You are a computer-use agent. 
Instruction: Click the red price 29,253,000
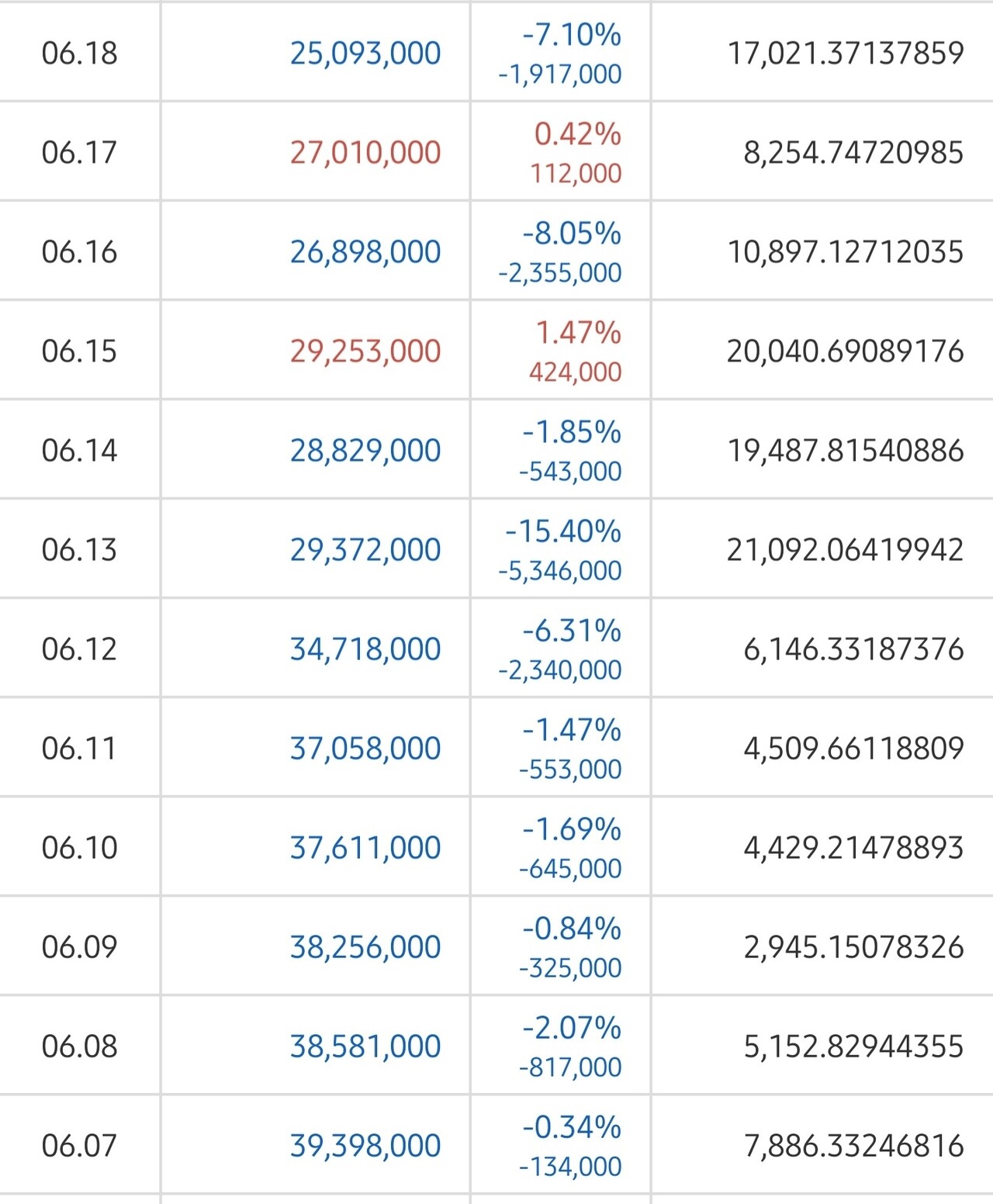365,351
